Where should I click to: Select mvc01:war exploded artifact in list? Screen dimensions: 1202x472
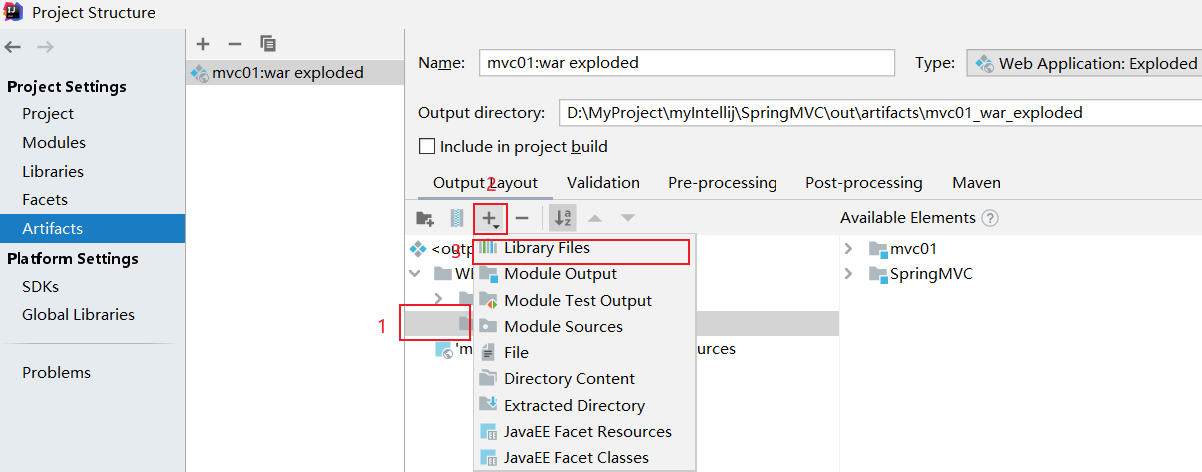coord(295,72)
